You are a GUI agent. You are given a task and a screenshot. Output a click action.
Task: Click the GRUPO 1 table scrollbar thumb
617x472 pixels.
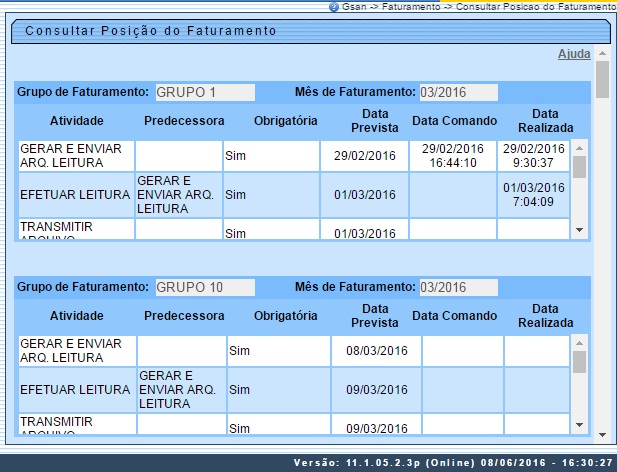[579, 167]
